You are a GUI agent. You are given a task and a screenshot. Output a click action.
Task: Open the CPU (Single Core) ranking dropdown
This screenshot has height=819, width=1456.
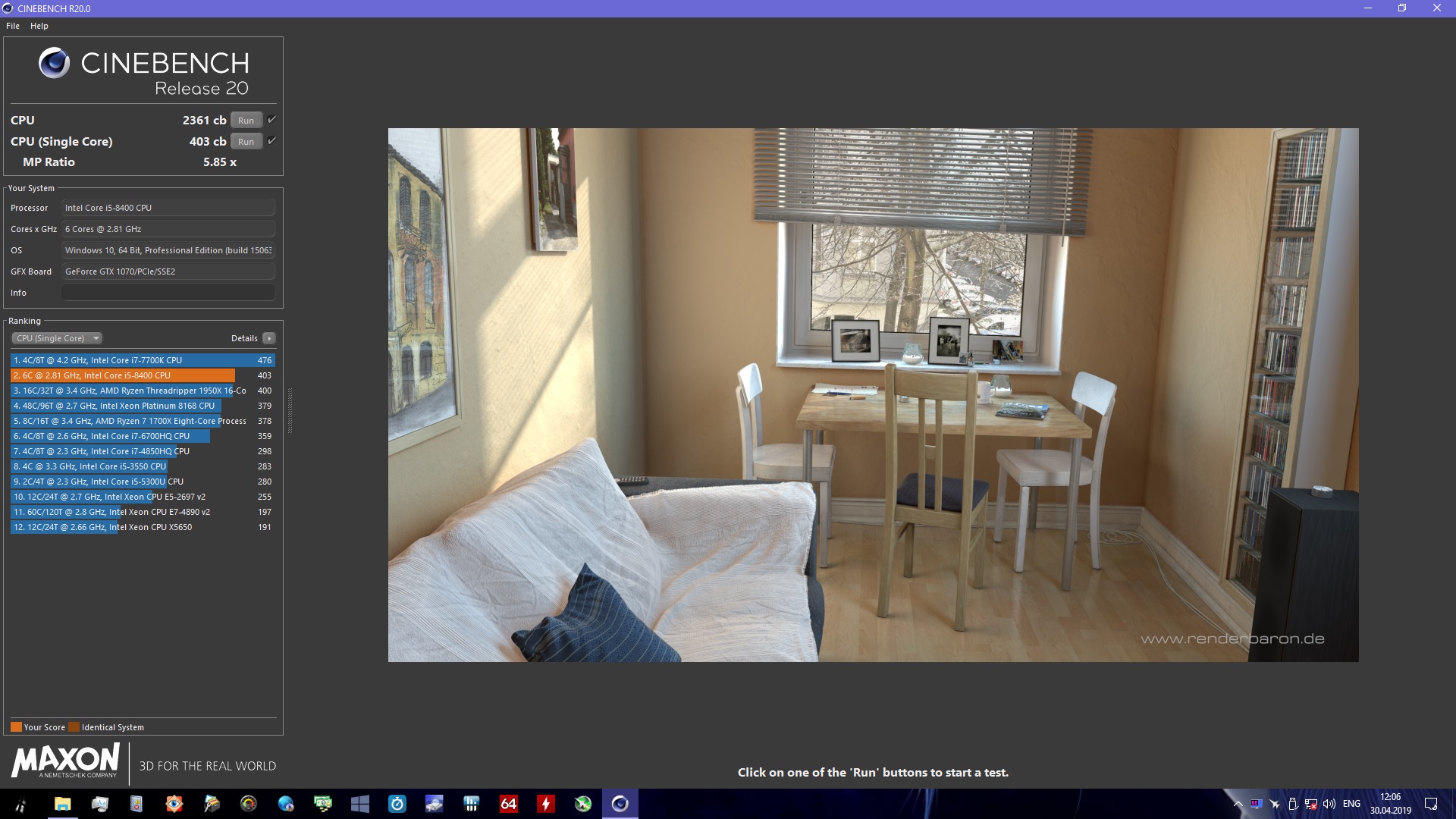click(57, 338)
